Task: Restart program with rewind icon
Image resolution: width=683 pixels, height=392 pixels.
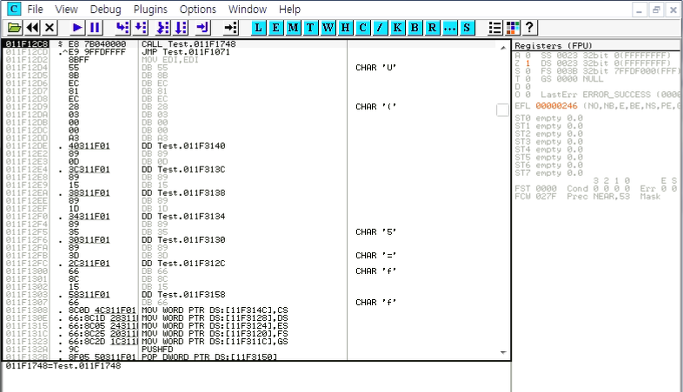Action: (32, 28)
